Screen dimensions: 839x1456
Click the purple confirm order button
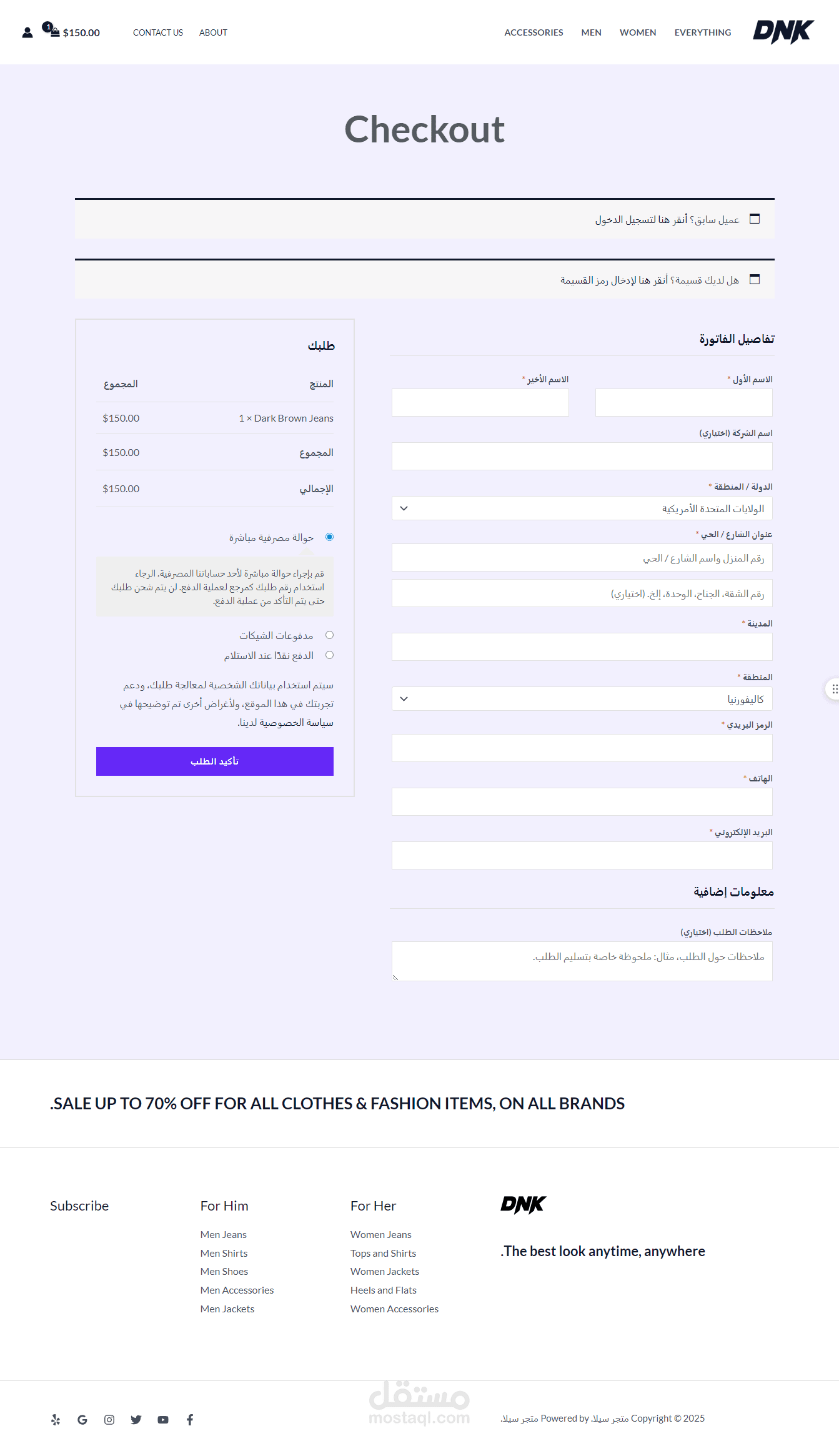point(215,761)
